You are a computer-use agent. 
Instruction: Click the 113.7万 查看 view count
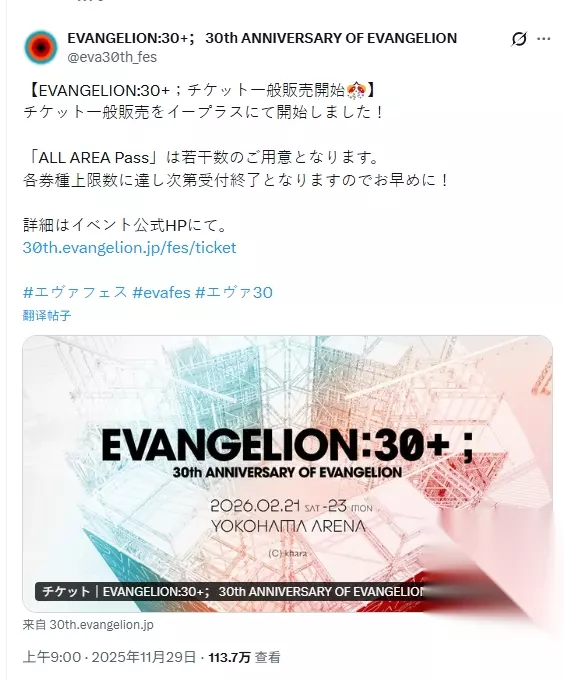(245, 657)
